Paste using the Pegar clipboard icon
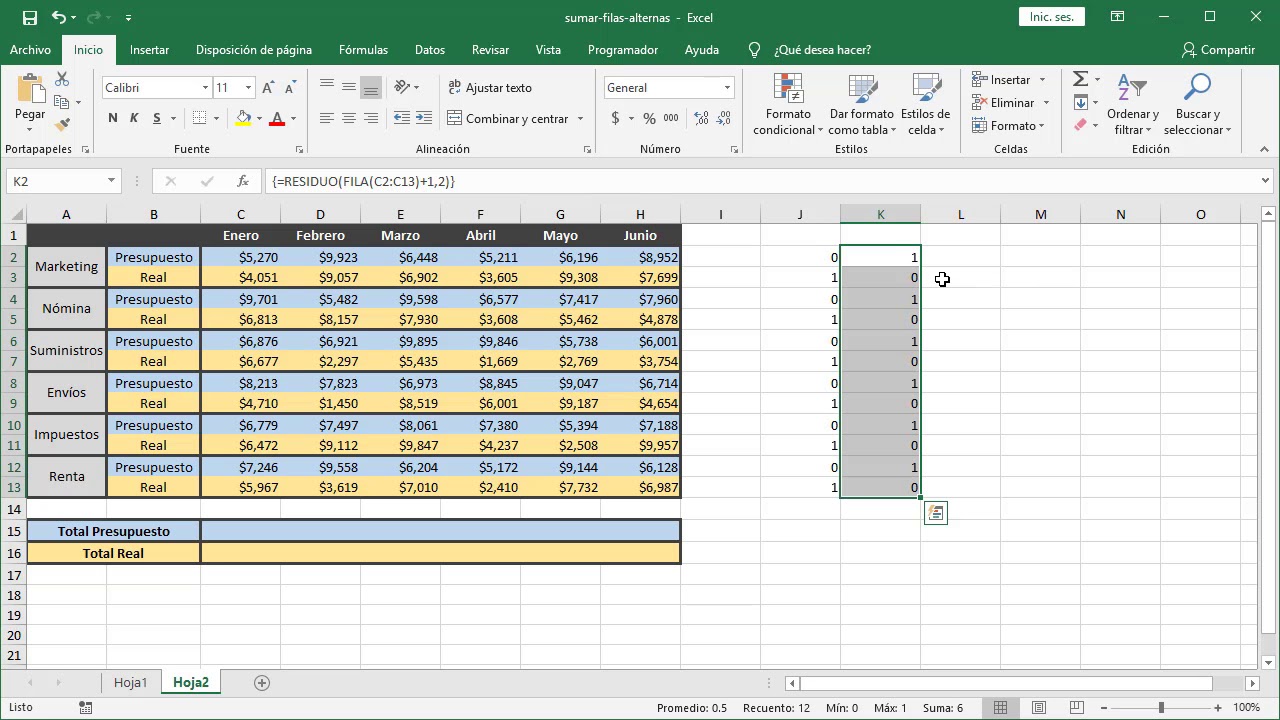This screenshot has width=1280, height=720. tap(30, 88)
